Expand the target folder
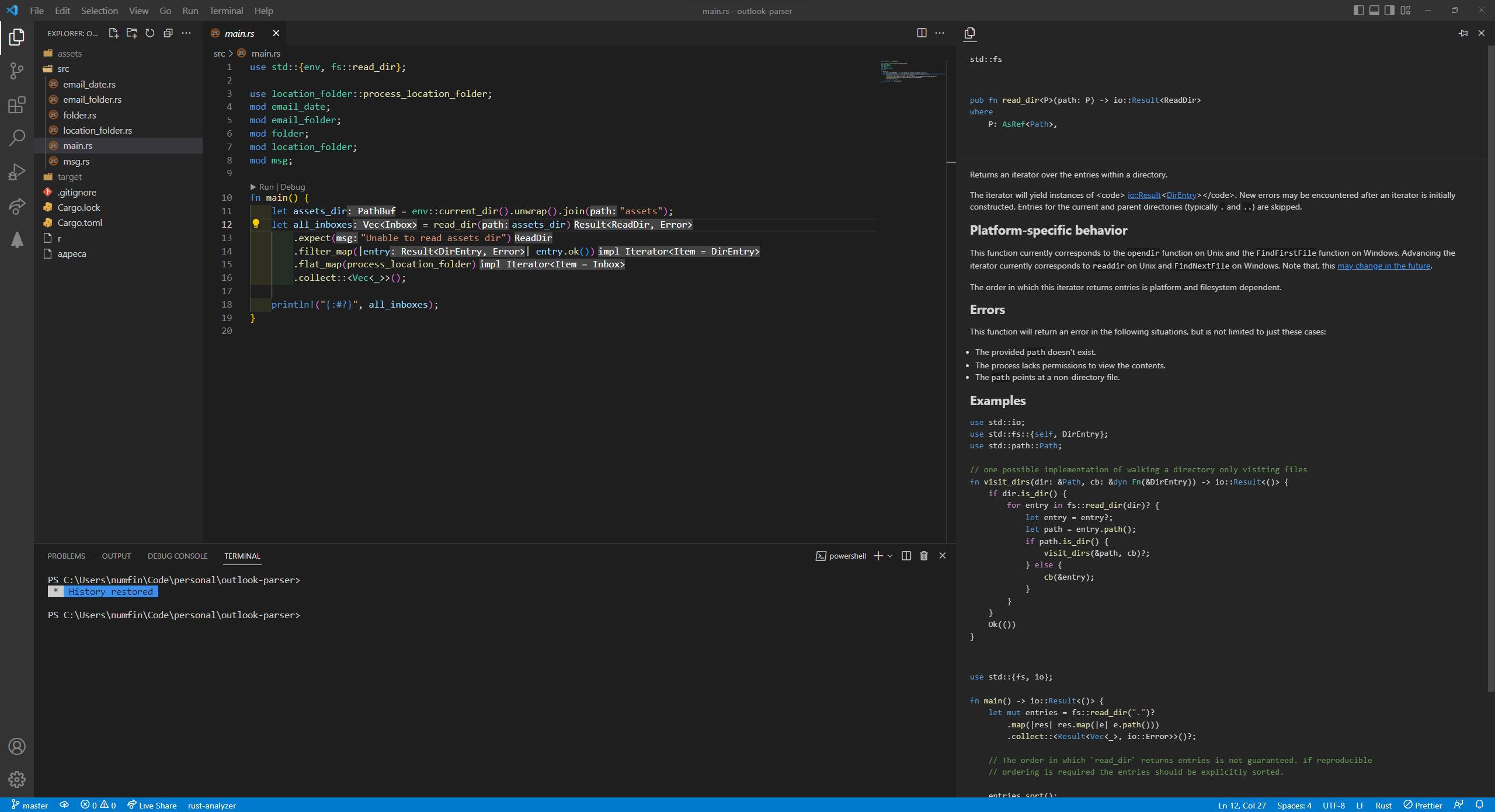The height and width of the screenshot is (812, 1495). [x=71, y=176]
